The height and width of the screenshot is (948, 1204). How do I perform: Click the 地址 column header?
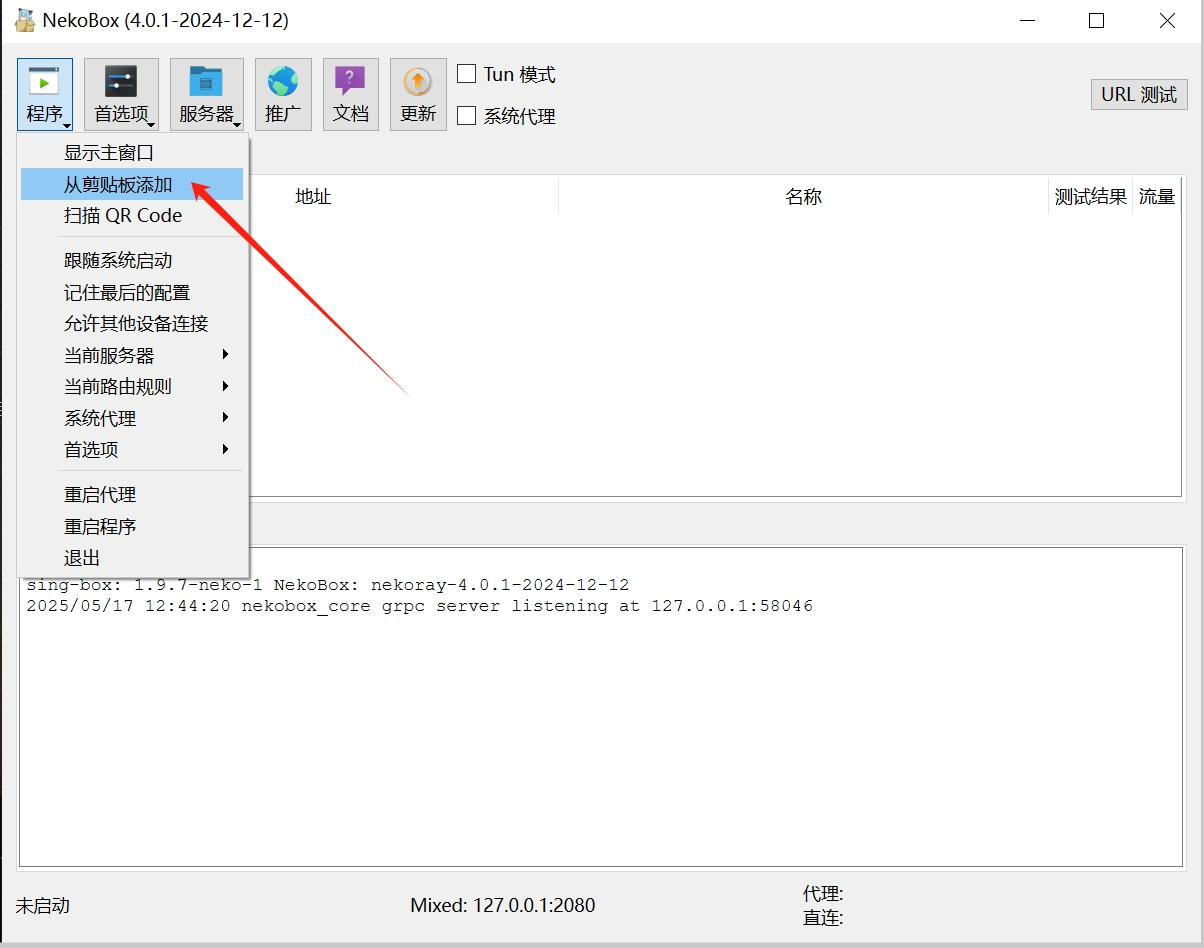pos(313,197)
